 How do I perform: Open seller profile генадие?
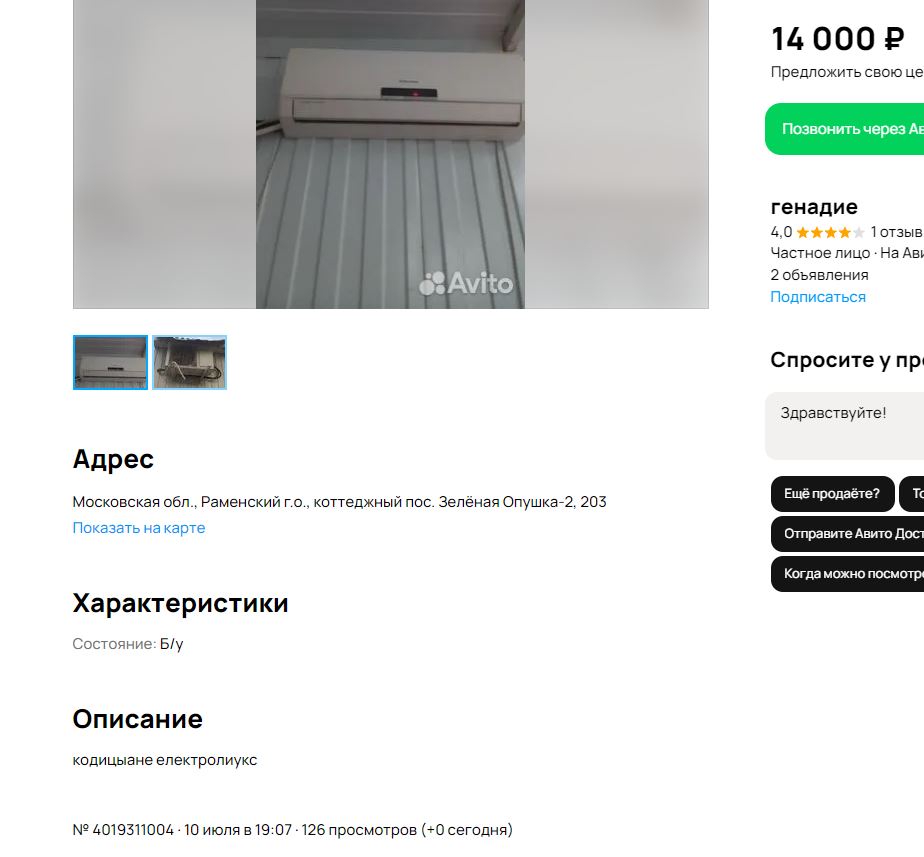[814, 207]
